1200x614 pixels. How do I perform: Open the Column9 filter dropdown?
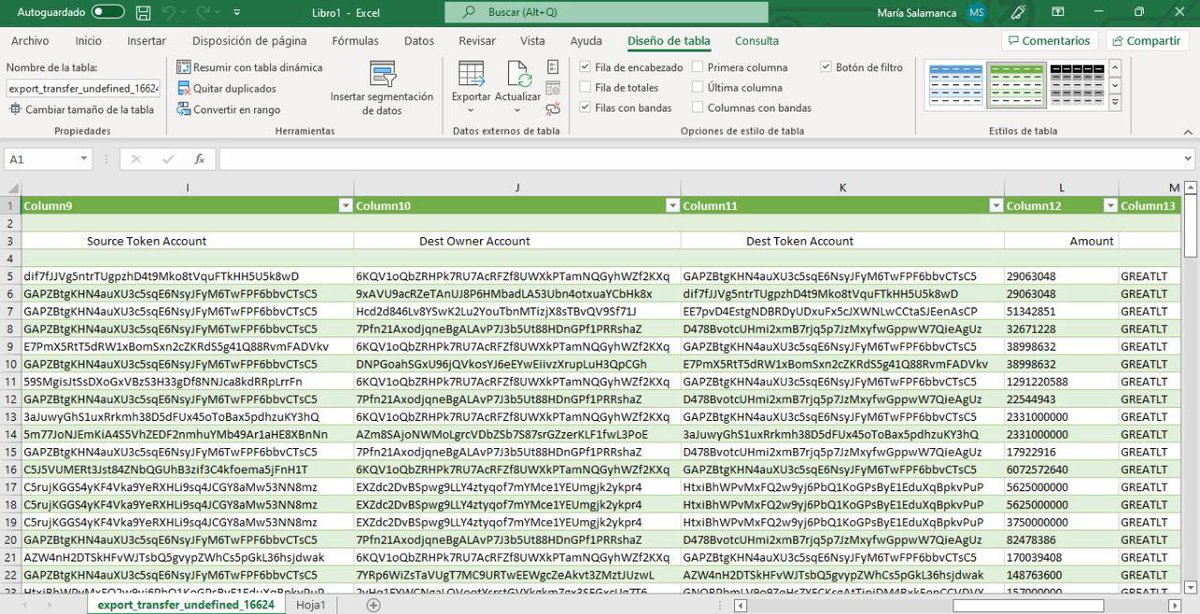click(345, 204)
